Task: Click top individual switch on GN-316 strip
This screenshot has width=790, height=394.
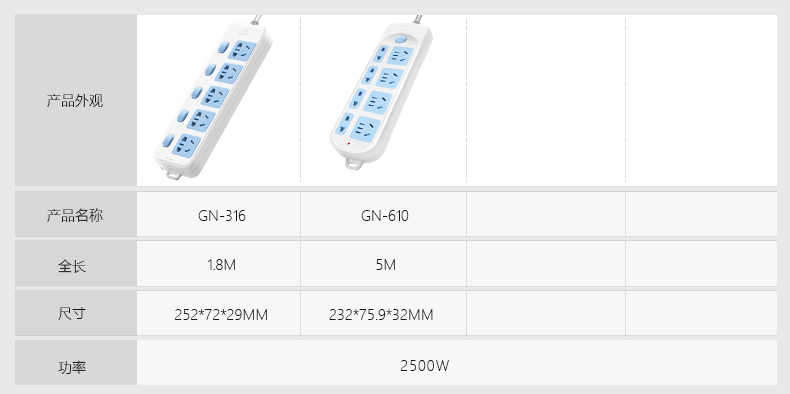Action: (x=222, y=47)
